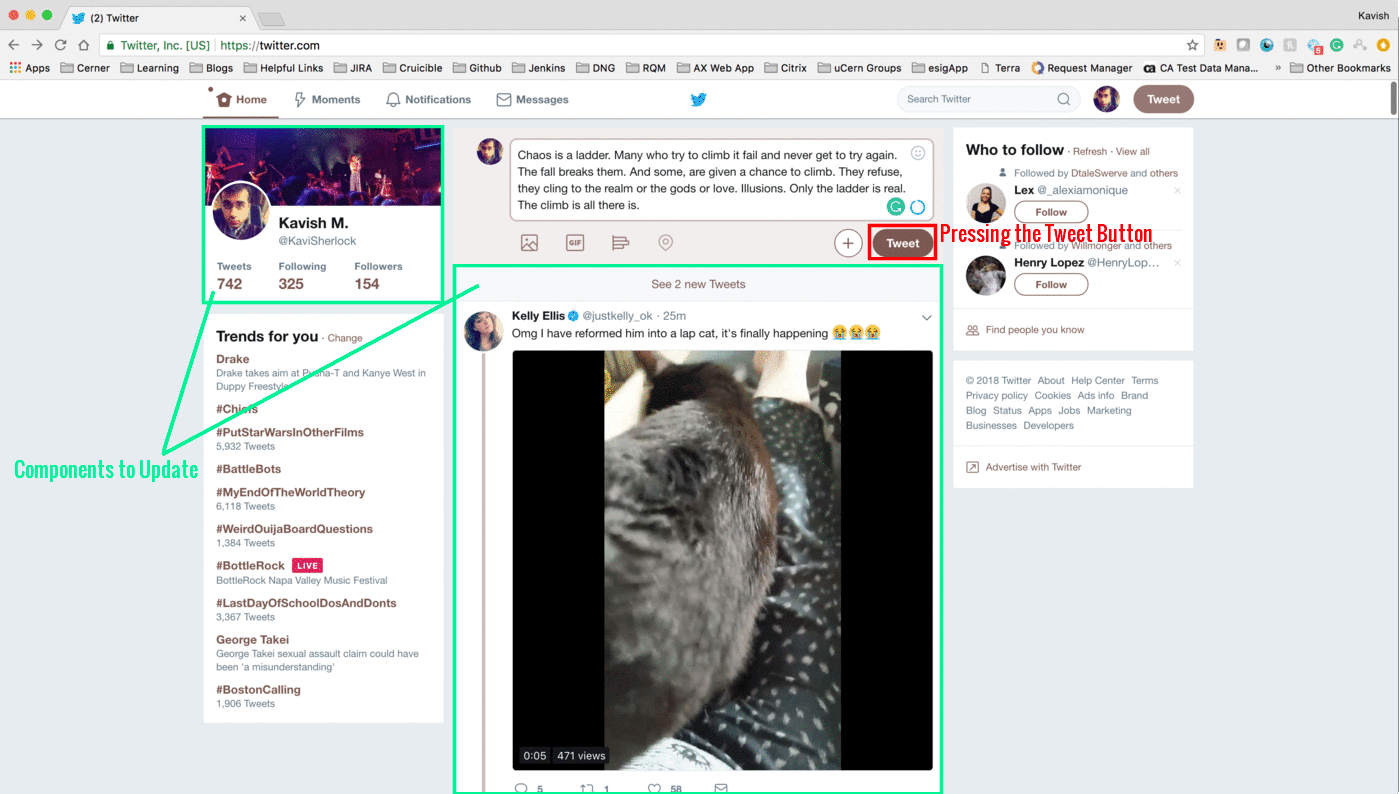Add a photo using the image icon
The width and height of the screenshot is (1400, 794).
click(x=529, y=243)
